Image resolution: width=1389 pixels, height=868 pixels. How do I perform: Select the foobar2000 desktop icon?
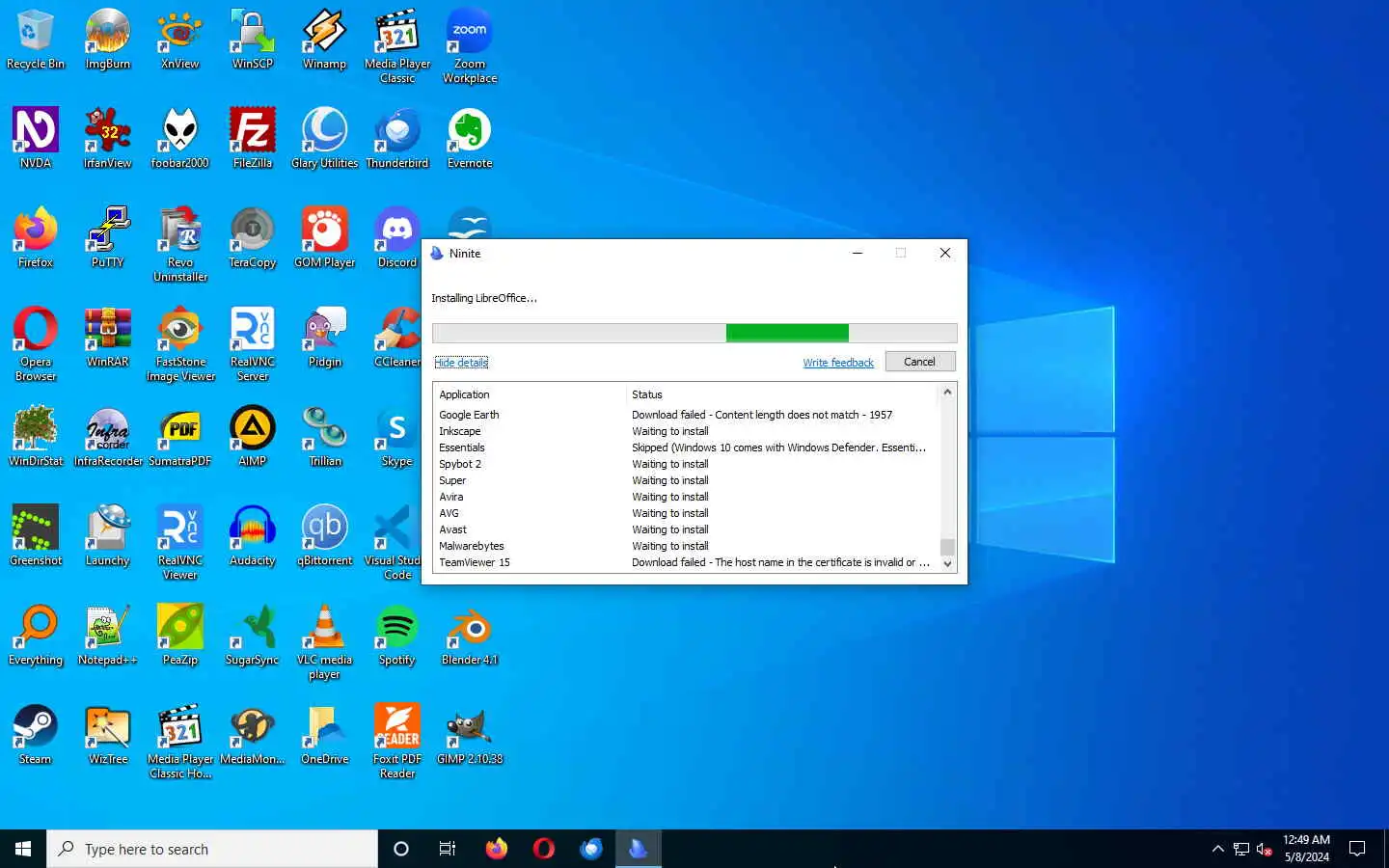(179, 139)
